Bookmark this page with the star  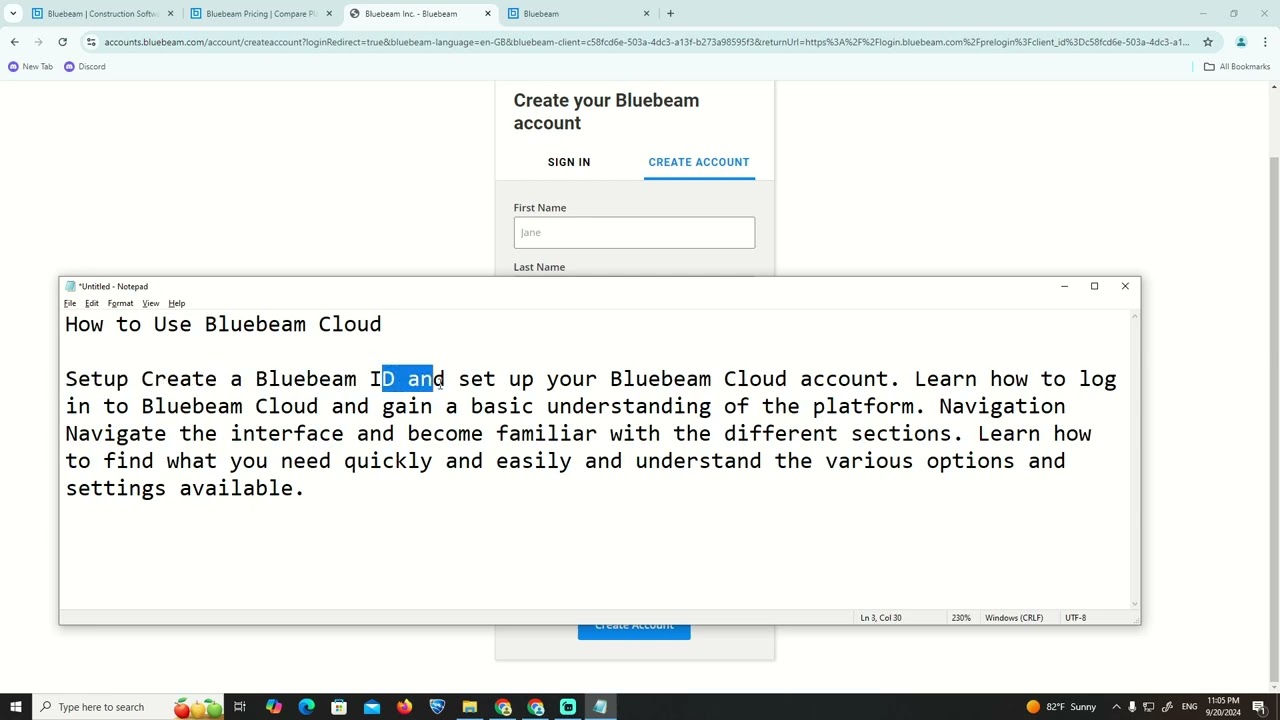1208,42
